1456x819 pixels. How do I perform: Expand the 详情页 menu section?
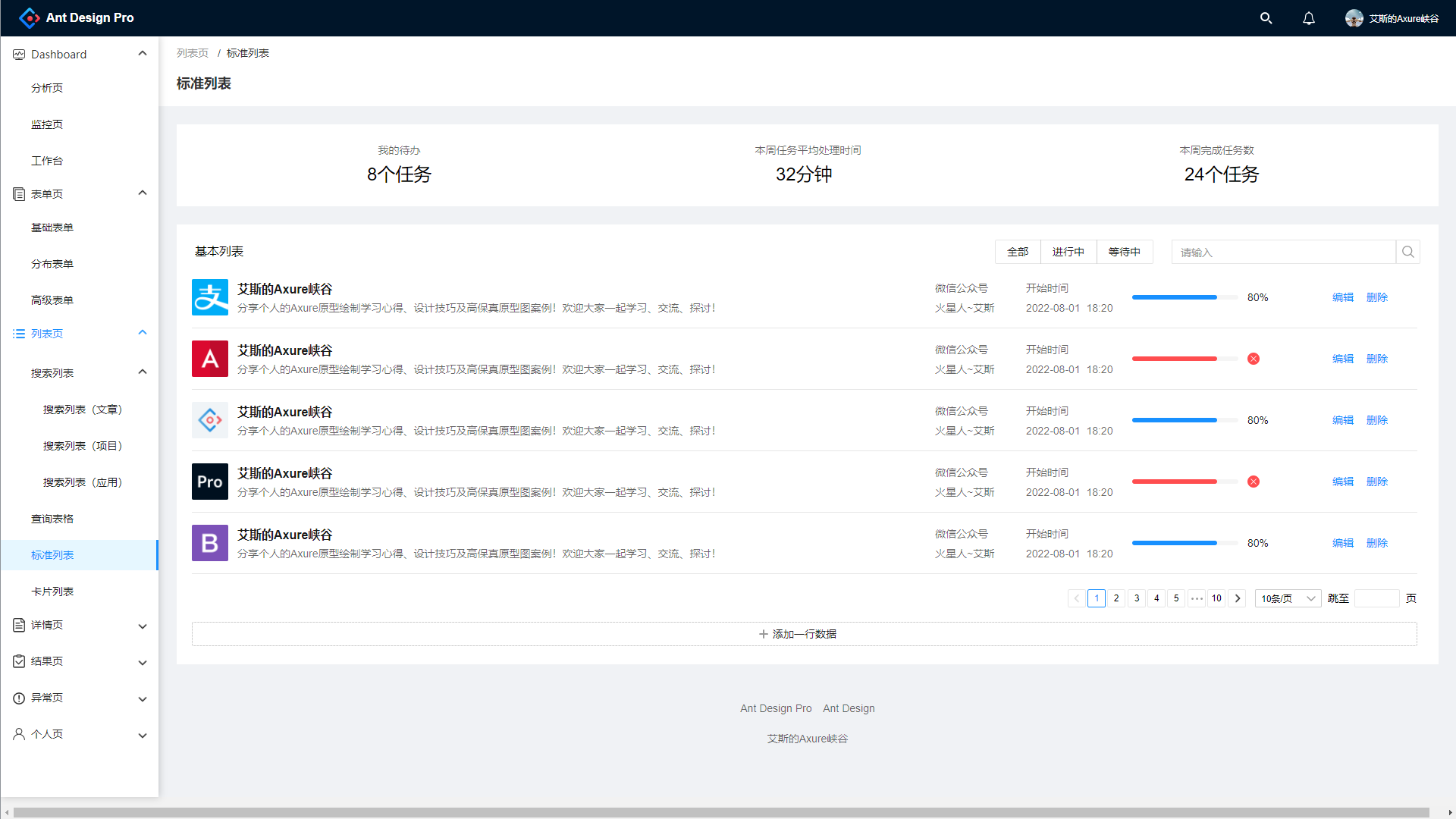coord(143,626)
